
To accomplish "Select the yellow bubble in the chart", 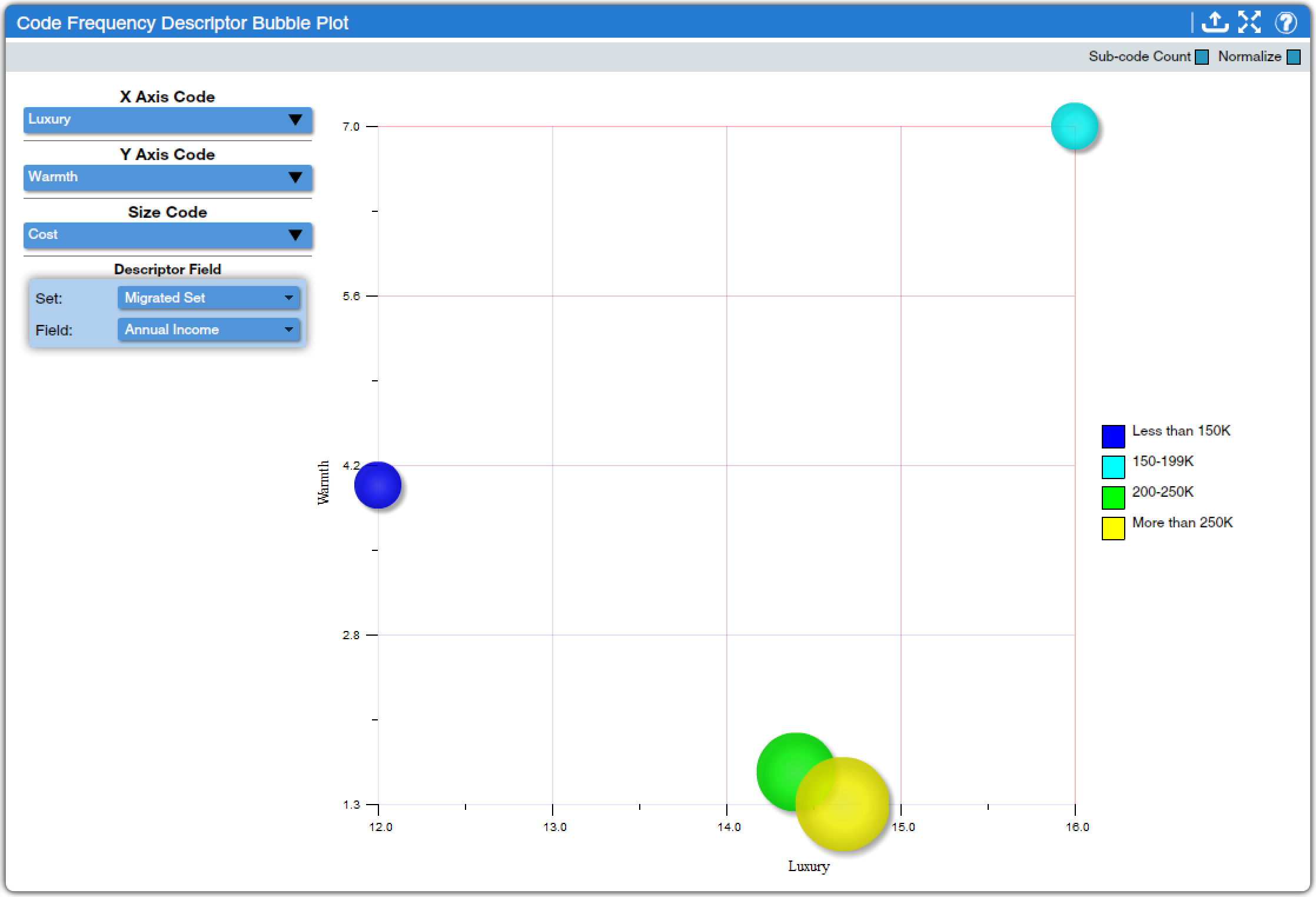I will (842, 804).
